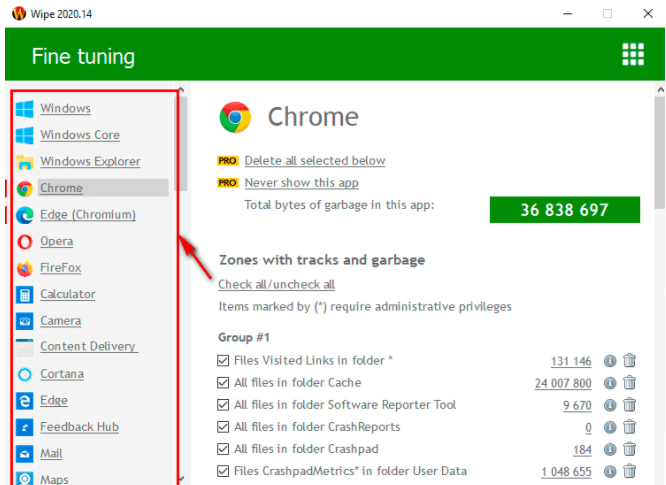Image resolution: width=666 pixels, height=485 pixels.
Task: Click the Cortana circle icon
Action: pyautogui.click(x=25, y=374)
